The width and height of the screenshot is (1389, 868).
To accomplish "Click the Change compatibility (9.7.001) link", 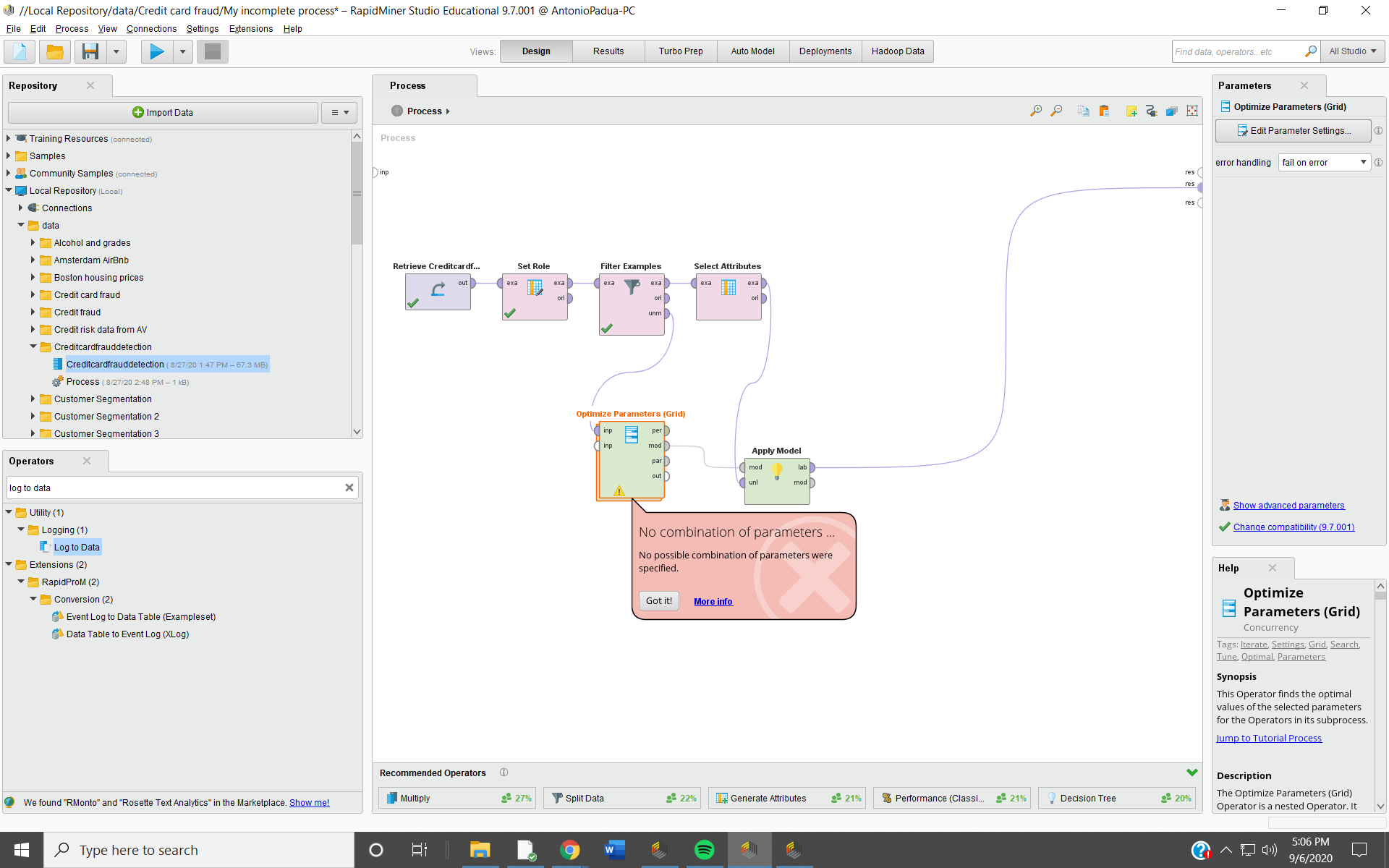I will coord(1294,527).
